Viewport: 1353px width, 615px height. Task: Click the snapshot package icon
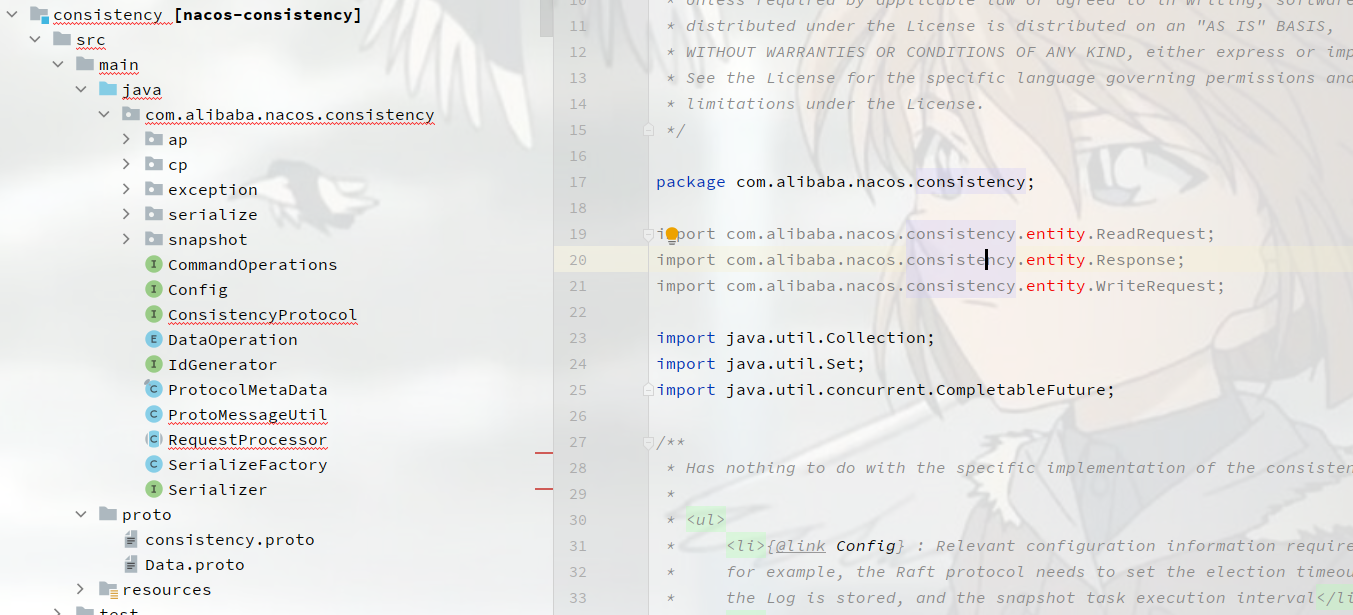tap(153, 240)
